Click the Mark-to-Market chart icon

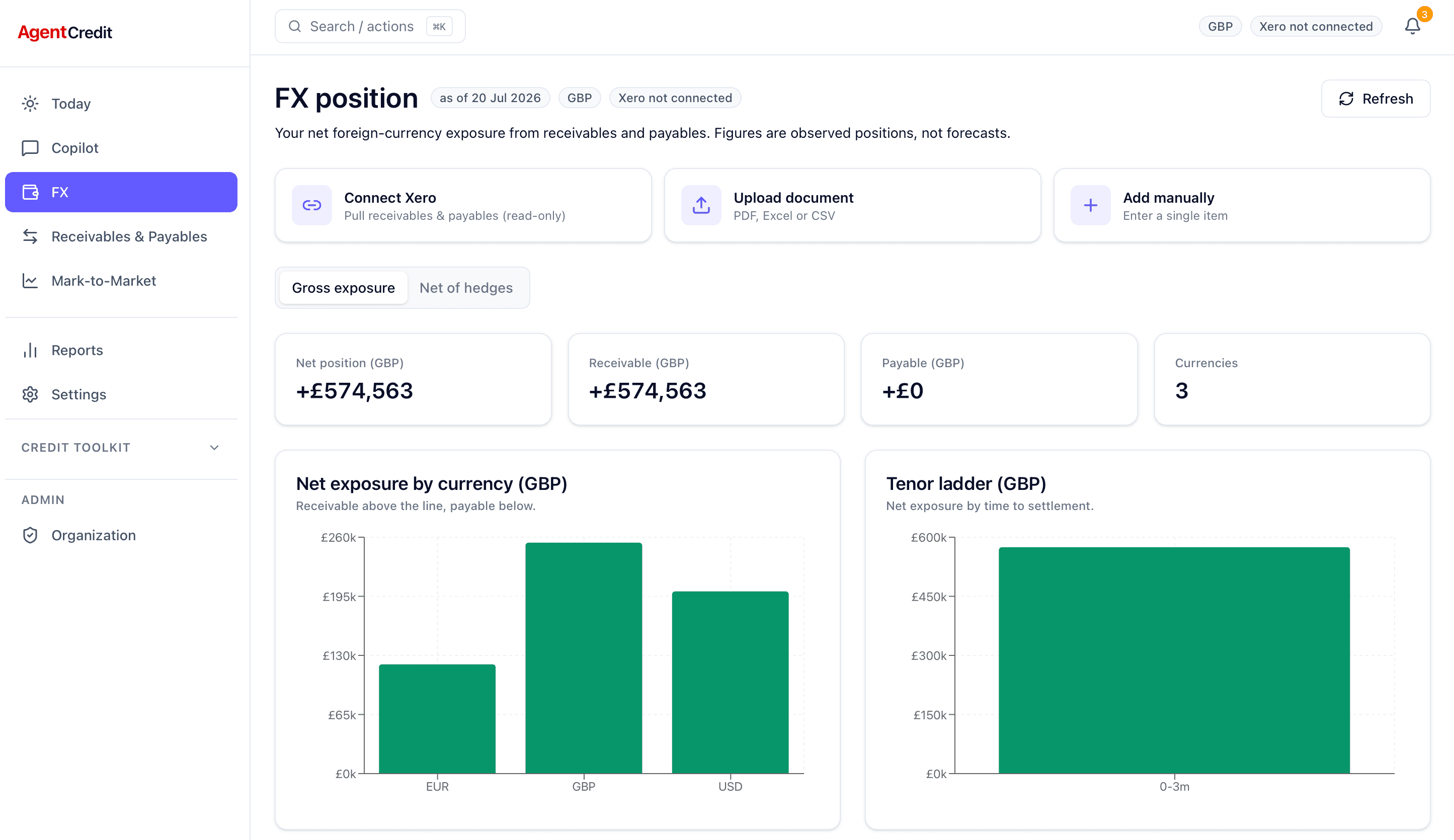coord(30,281)
